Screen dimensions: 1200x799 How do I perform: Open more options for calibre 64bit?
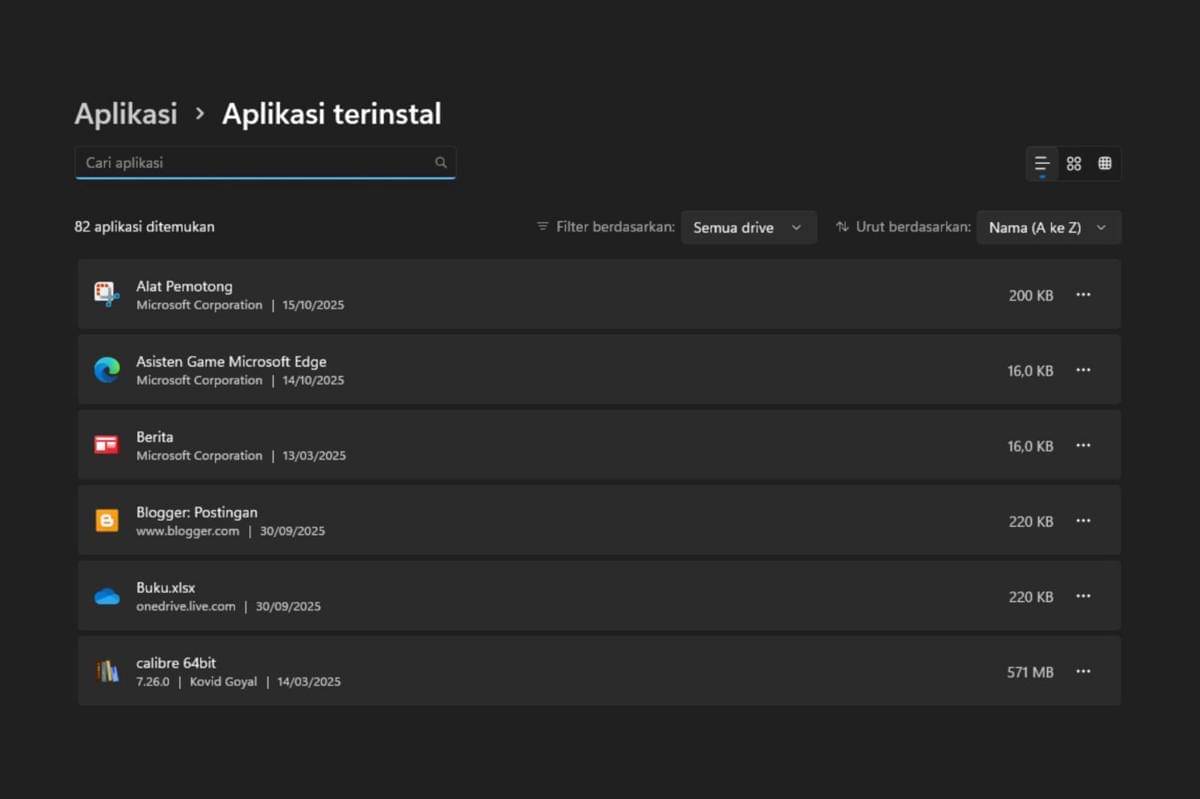click(x=1083, y=671)
